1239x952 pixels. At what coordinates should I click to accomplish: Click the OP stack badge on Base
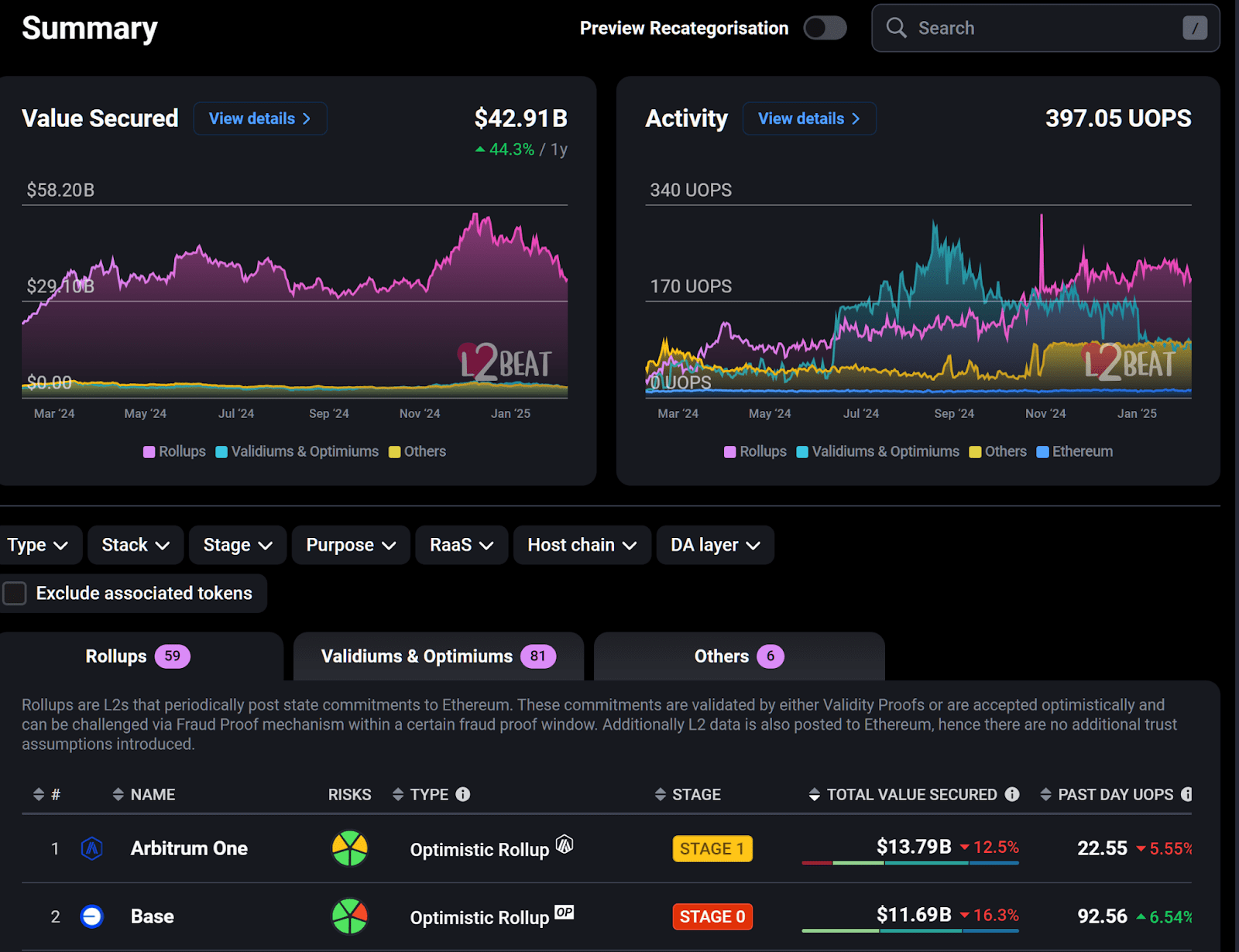click(565, 912)
